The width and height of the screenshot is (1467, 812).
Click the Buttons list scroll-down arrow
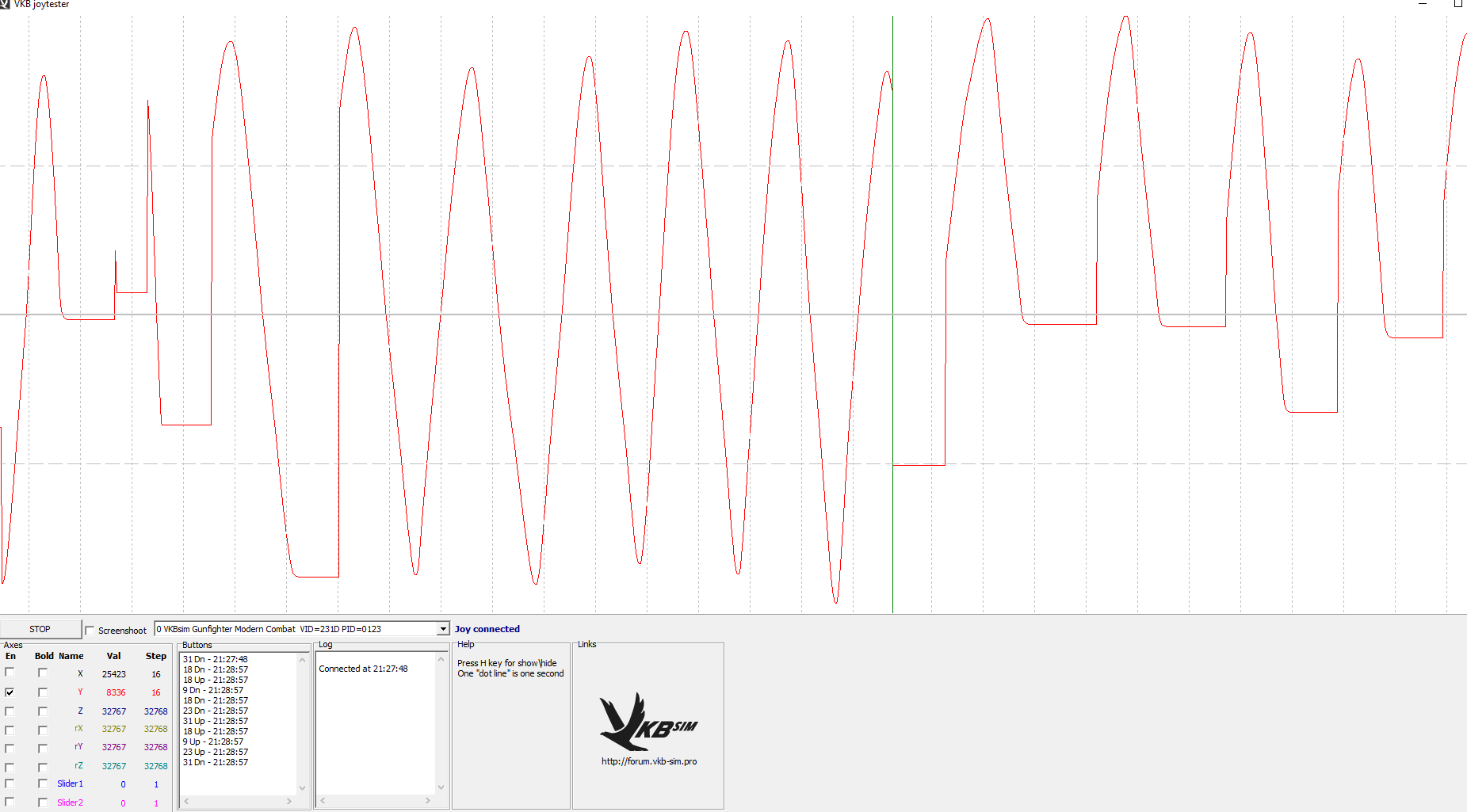point(302,787)
